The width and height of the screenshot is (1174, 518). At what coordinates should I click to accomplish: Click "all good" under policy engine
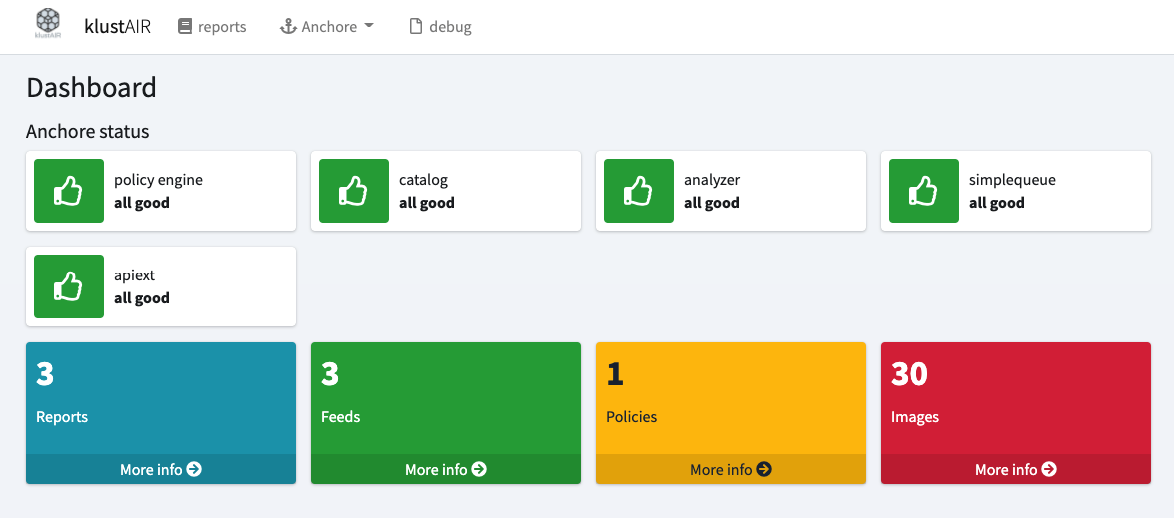[x=142, y=203]
